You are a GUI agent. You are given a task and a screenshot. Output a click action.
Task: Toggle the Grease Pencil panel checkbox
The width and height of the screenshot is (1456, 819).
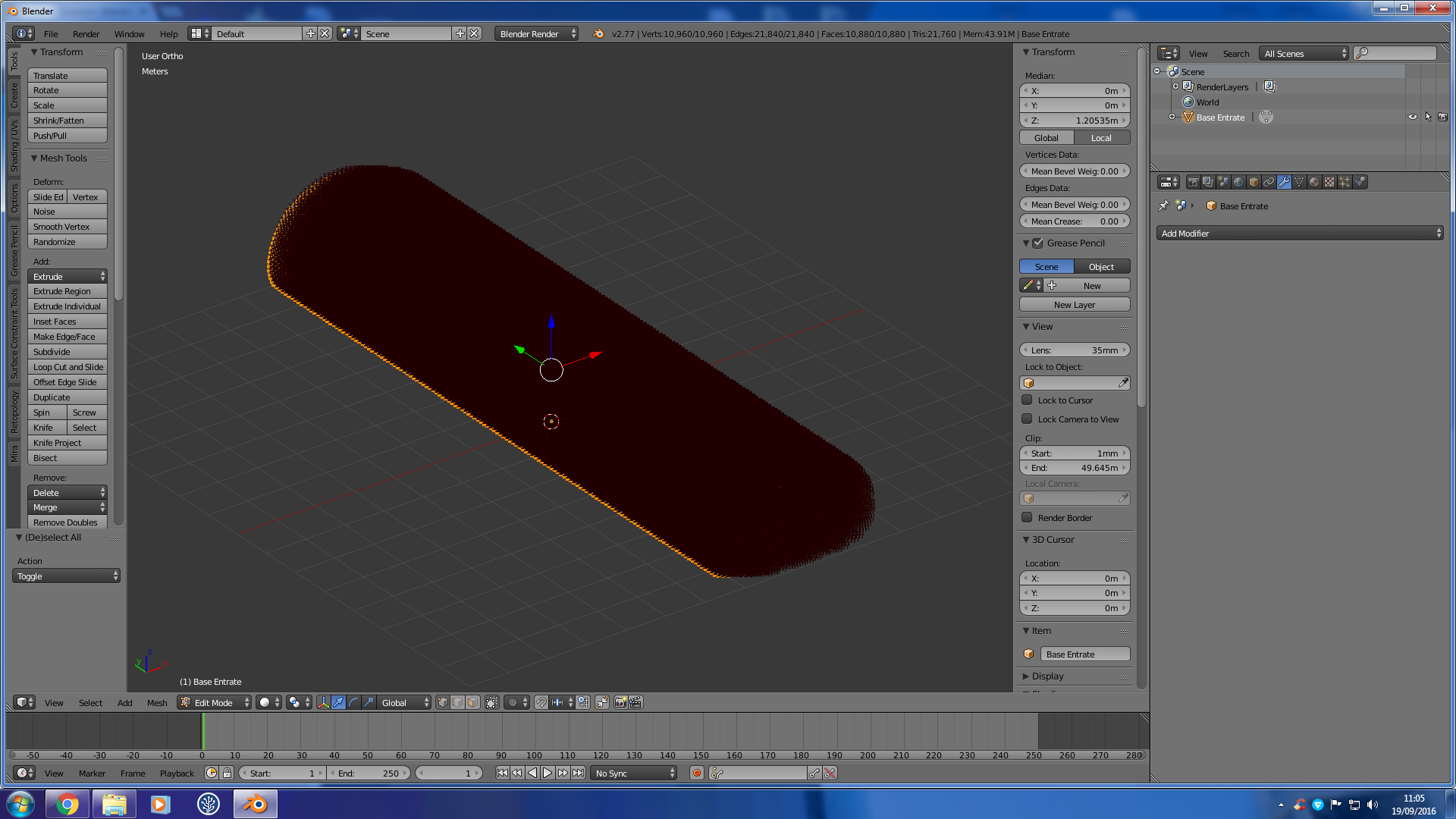(1037, 243)
